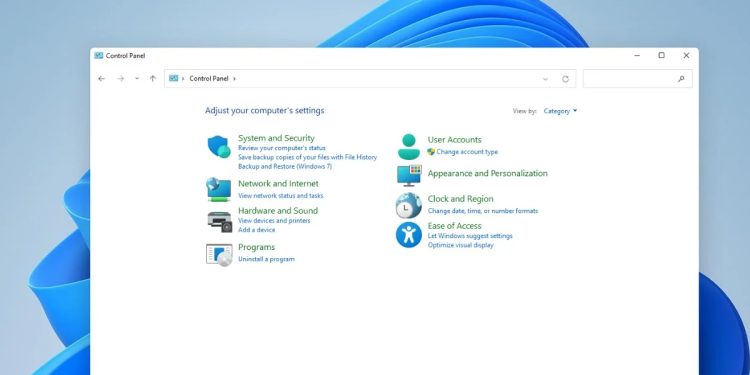This screenshot has height=375, width=750.
Task: Open User Accounts heading
Action: point(454,140)
